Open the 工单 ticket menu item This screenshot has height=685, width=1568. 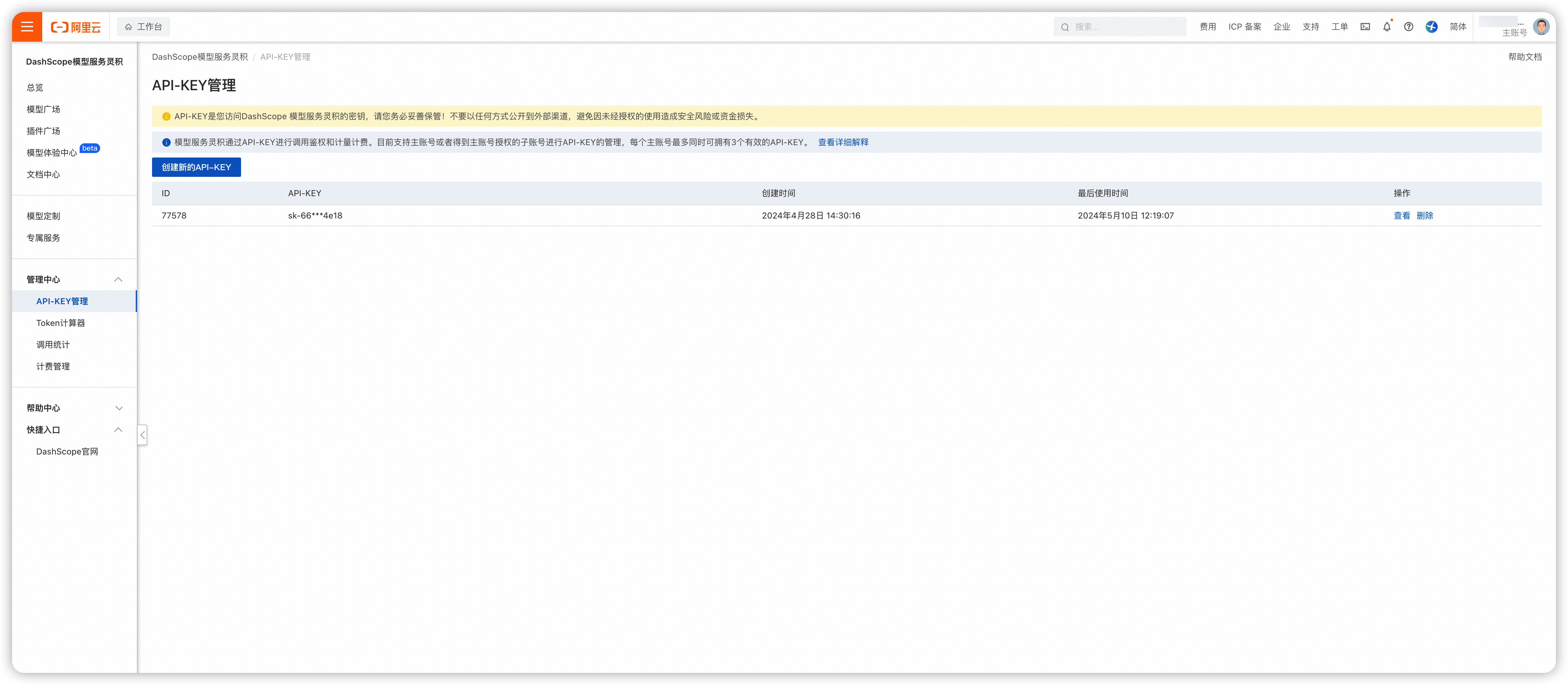pyautogui.click(x=1340, y=26)
